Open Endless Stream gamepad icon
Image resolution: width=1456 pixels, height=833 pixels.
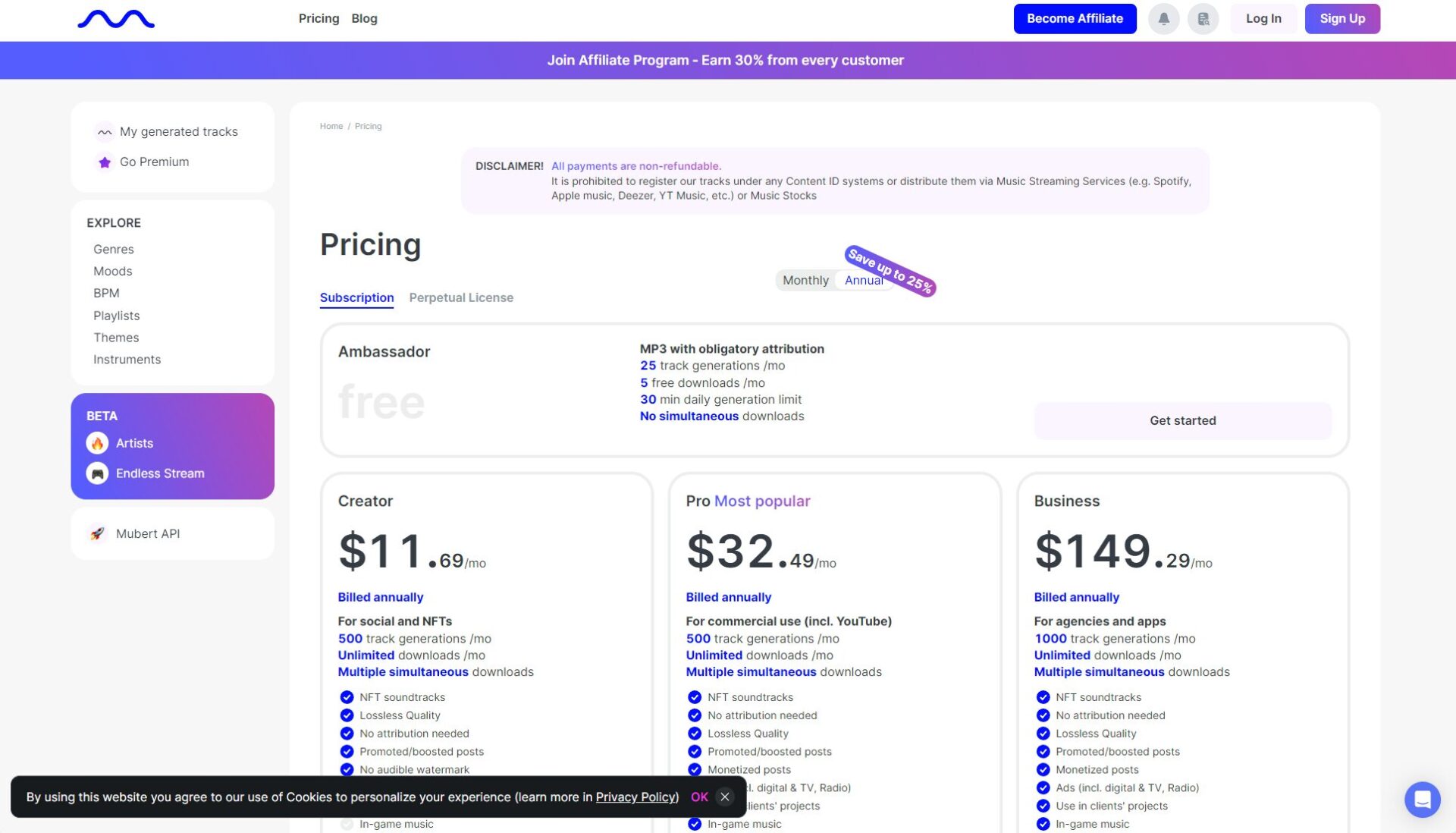tap(97, 473)
